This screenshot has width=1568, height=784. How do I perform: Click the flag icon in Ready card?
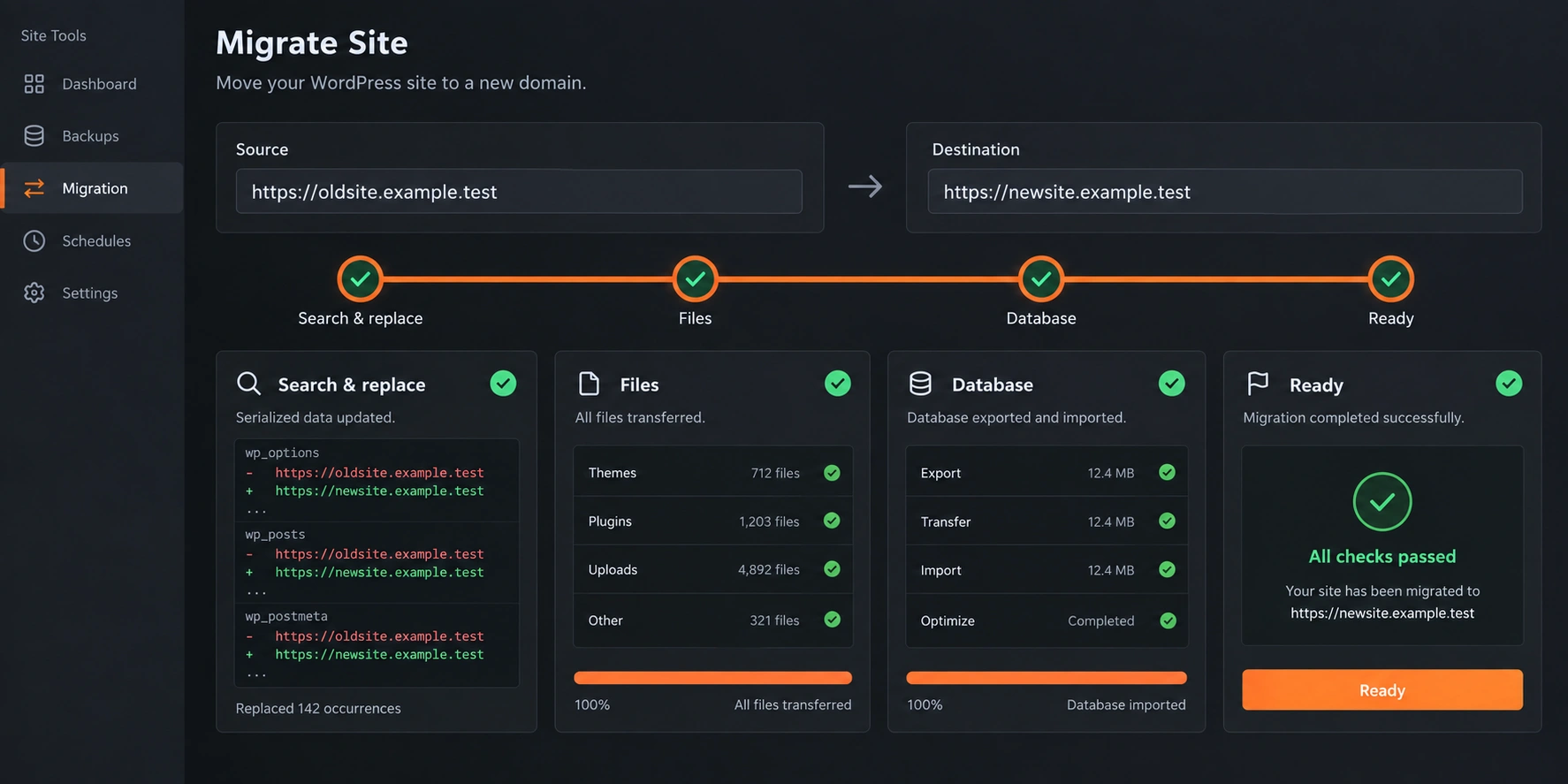1257,384
